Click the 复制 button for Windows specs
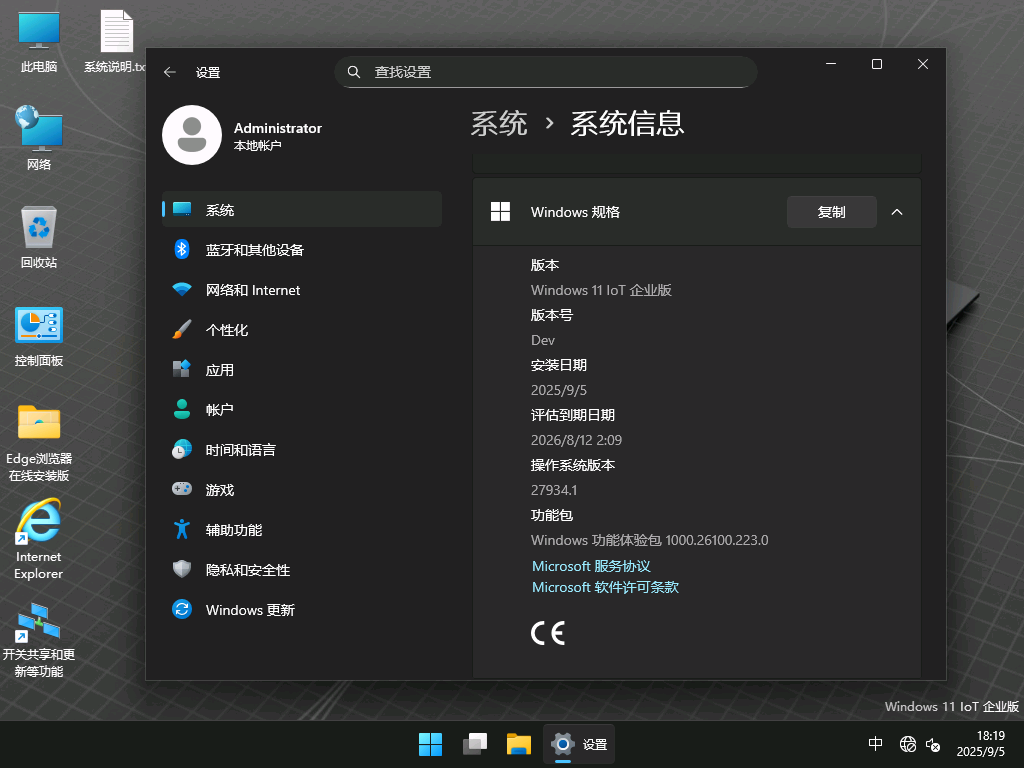The width and height of the screenshot is (1024, 768). pyautogui.click(x=831, y=212)
